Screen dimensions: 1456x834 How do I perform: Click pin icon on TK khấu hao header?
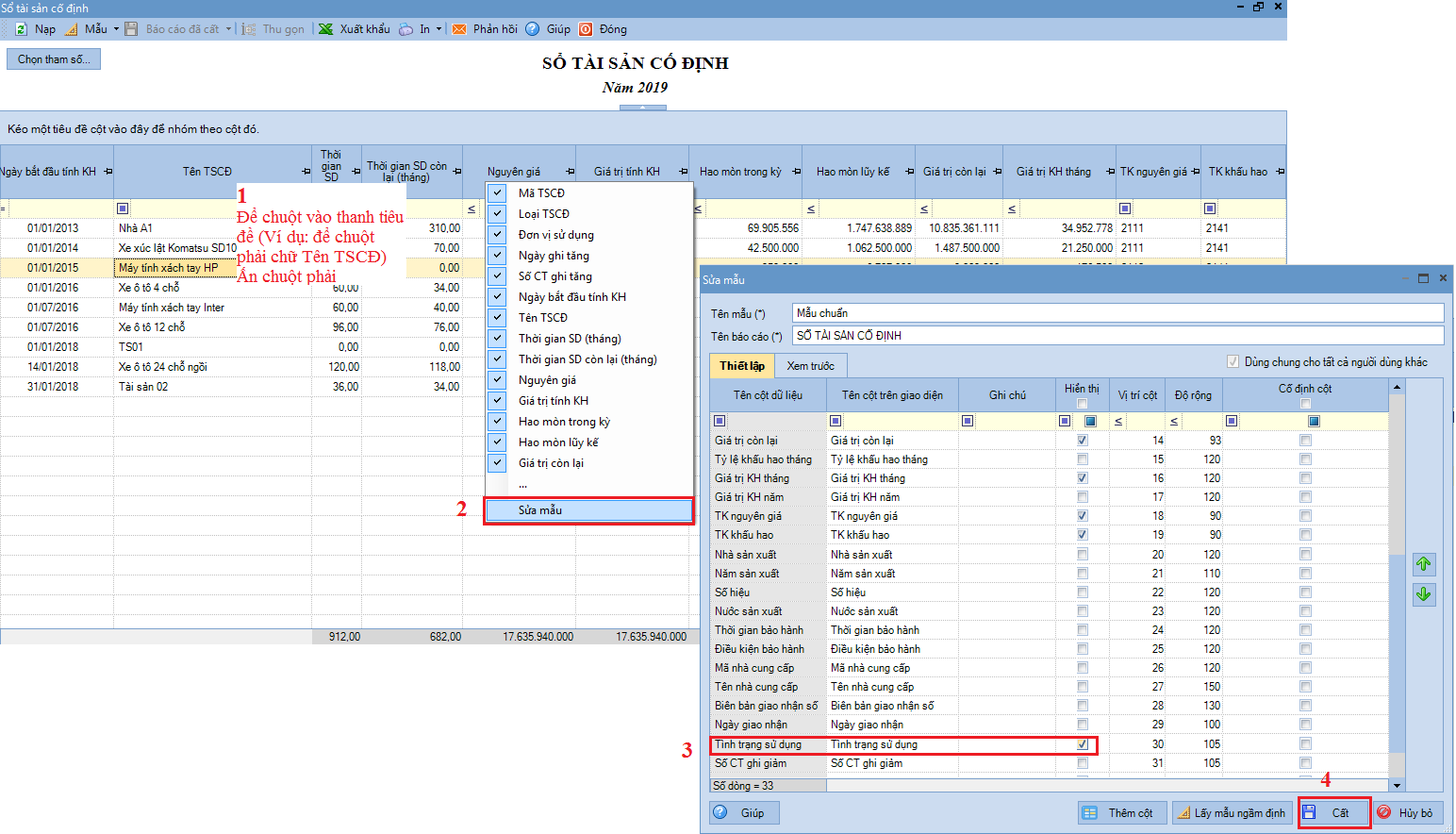(1280, 172)
